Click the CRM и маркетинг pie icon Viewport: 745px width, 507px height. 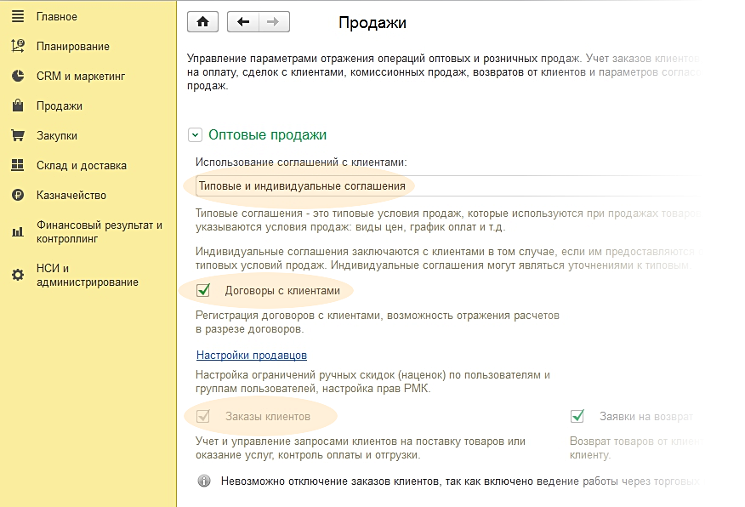click(17, 76)
